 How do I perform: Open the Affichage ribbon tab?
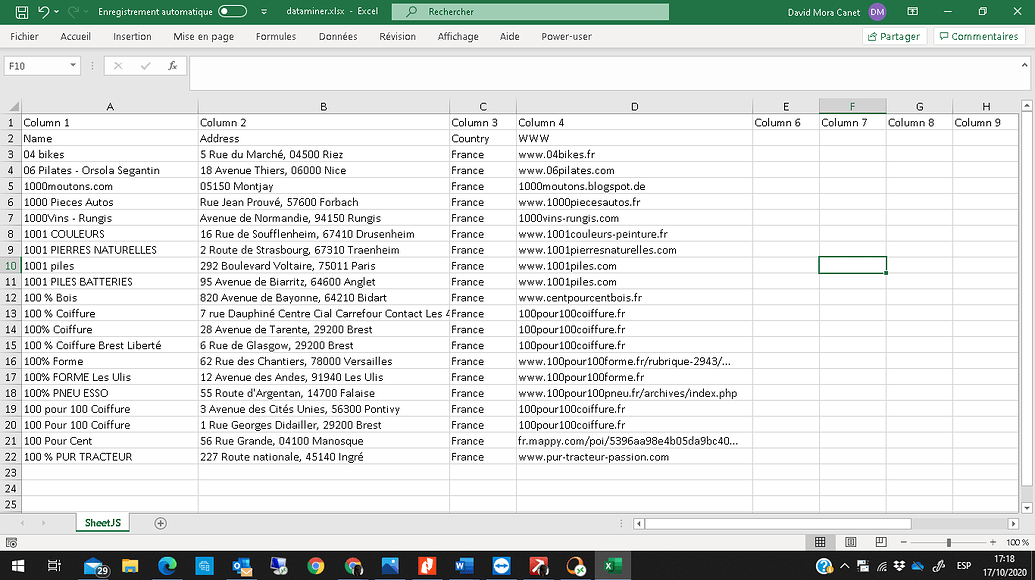pos(458,36)
